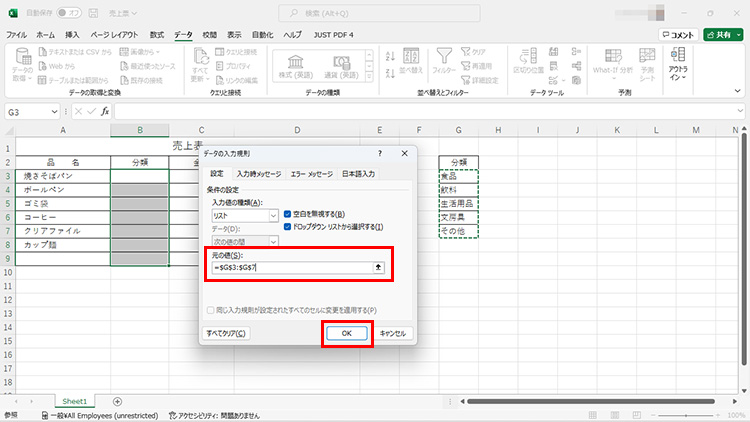This screenshot has height=422, width=750.
Task: Click the add new sheet plus icon
Action: 117,401
